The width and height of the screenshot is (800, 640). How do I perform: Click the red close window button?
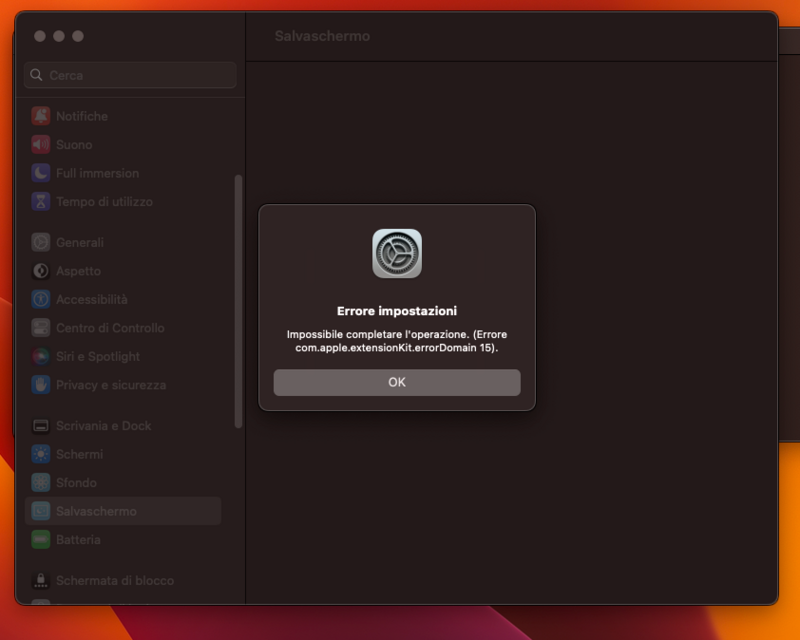pyautogui.click(x=40, y=36)
